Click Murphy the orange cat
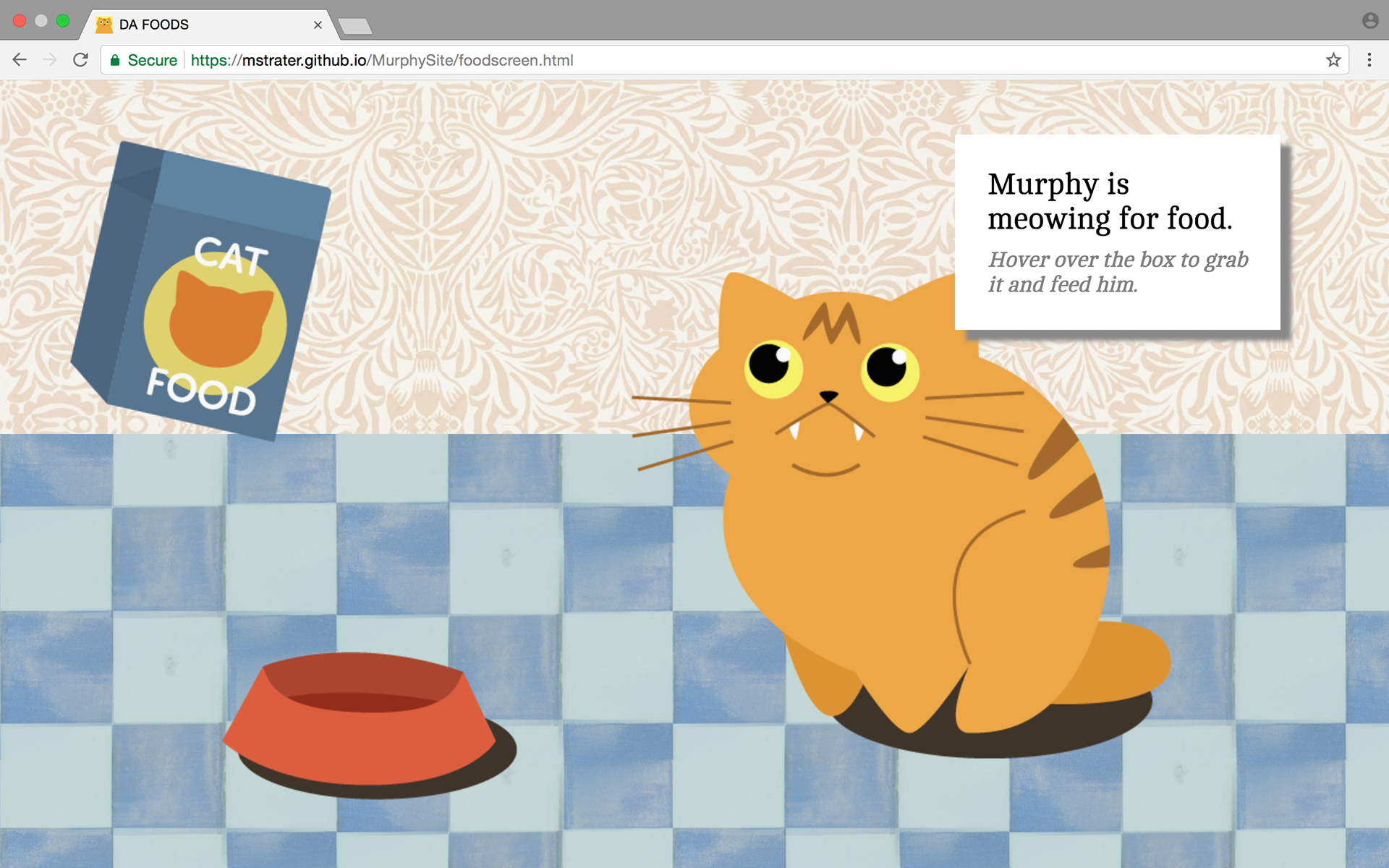 click(904, 506)
